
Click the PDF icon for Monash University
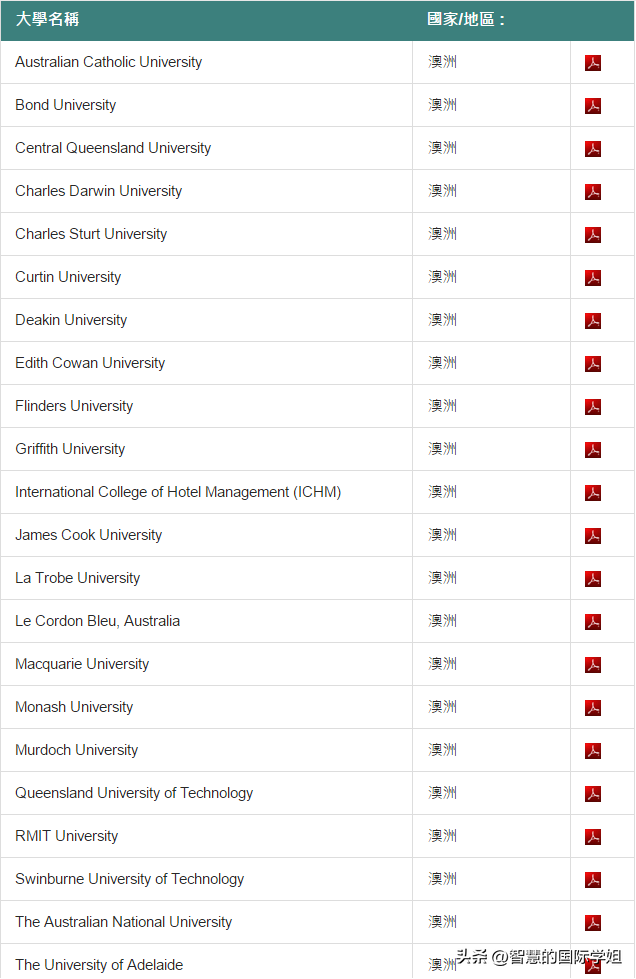pyautogui.click(x=593, y=708)
